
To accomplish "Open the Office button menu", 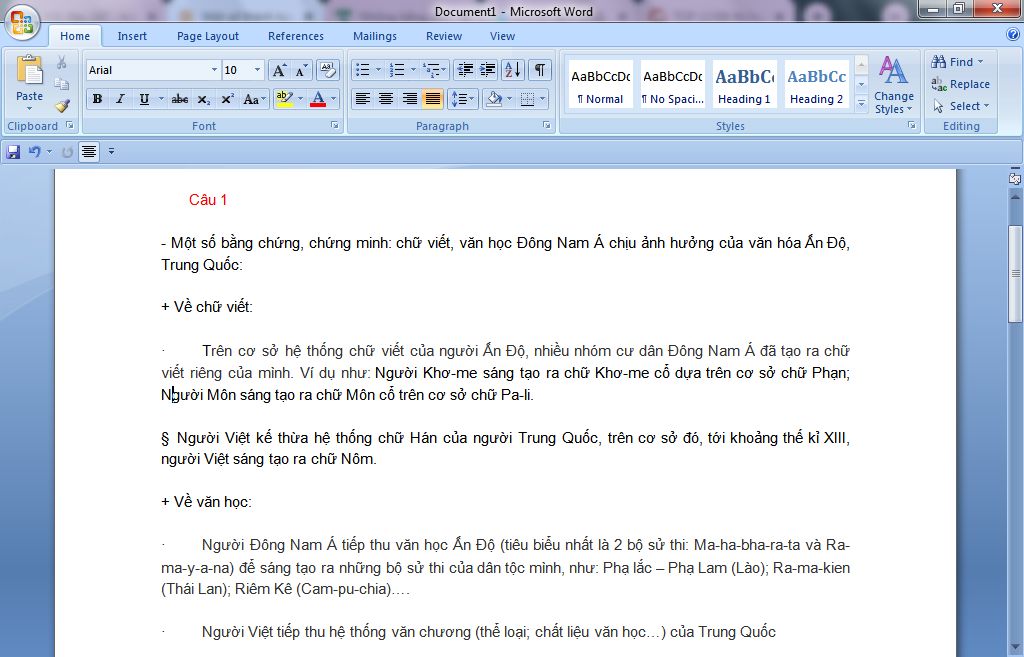I will coord(22,23).
